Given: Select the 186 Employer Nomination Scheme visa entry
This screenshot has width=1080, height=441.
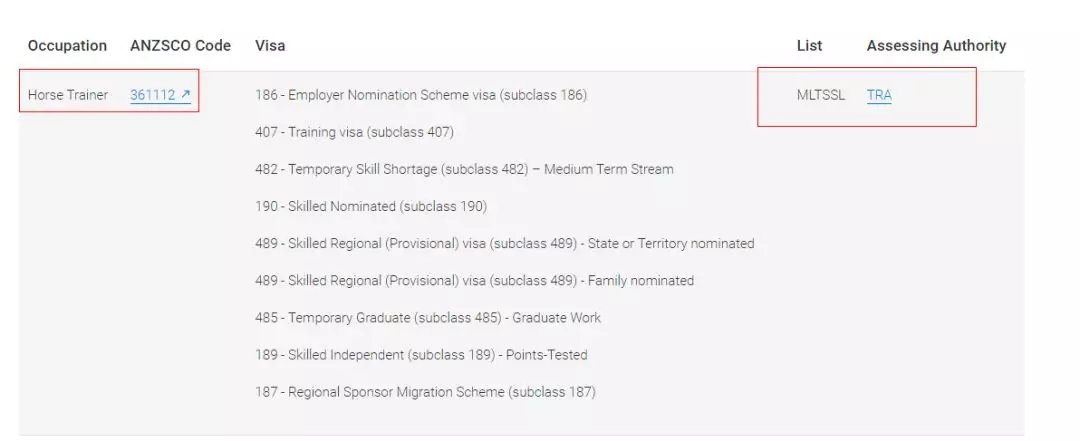Looking at the screenshot, I should (x=421, y=95).
